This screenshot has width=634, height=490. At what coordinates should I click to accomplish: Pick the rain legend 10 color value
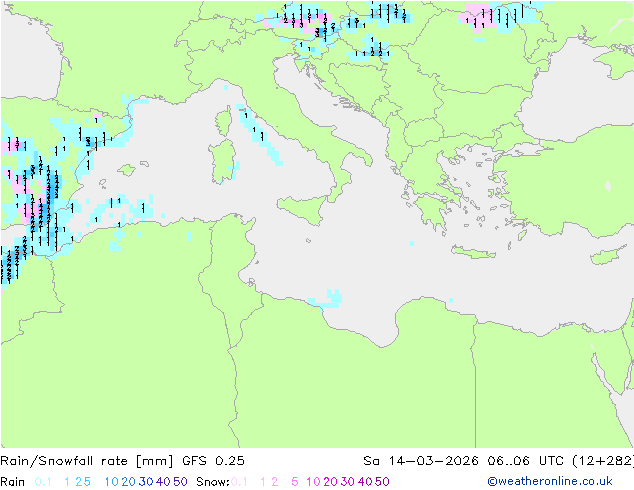point(111,482)
